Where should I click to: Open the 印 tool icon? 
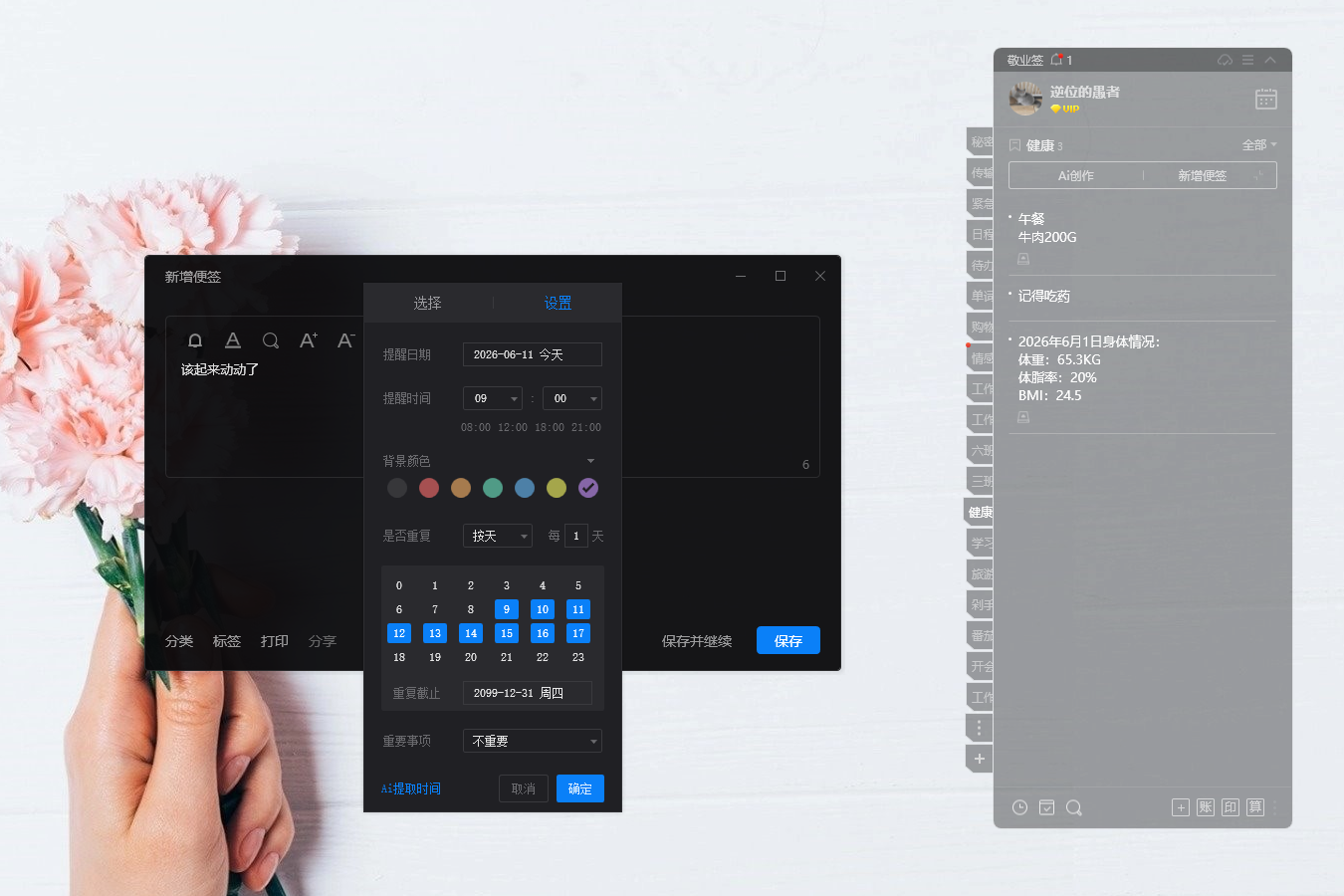[x=1231, y=807]
